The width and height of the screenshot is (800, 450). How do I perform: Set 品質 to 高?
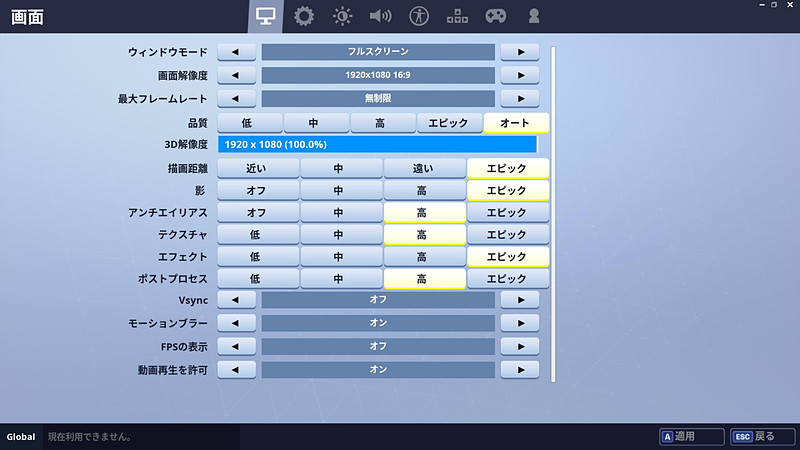(383, 123)
